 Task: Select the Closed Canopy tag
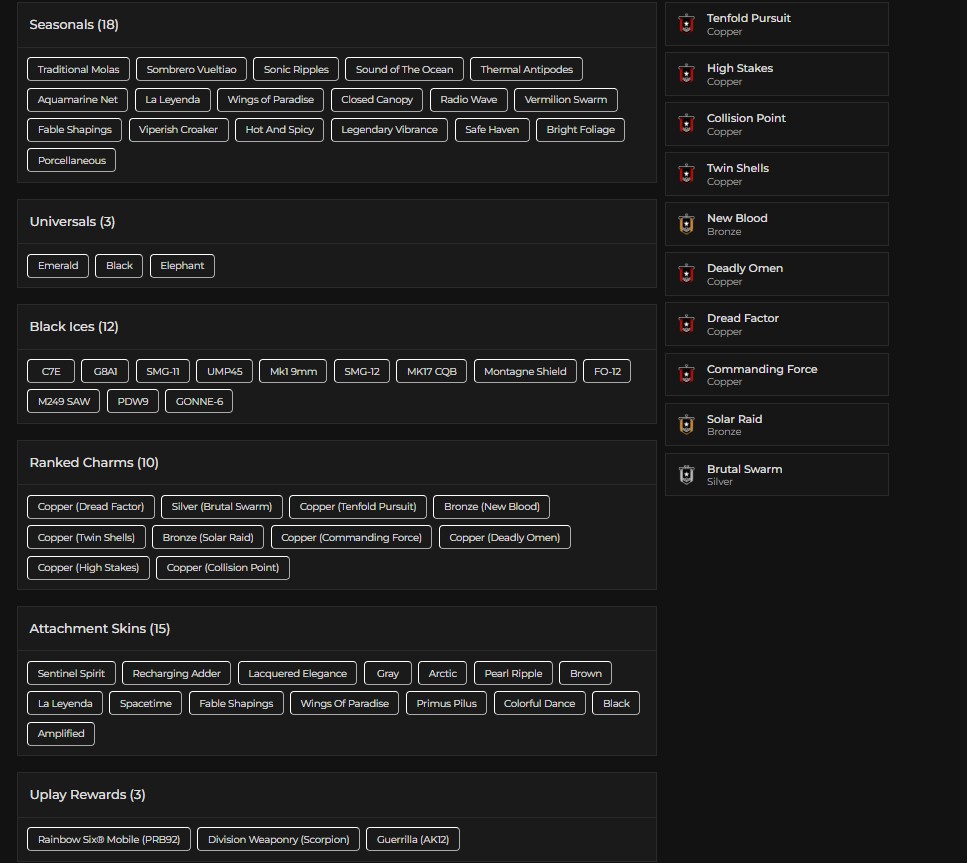pos(377,99)
